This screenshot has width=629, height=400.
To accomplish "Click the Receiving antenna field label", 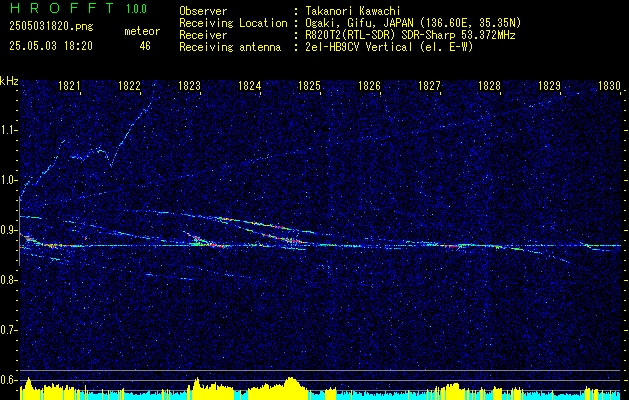I will [x=230, y=47].
